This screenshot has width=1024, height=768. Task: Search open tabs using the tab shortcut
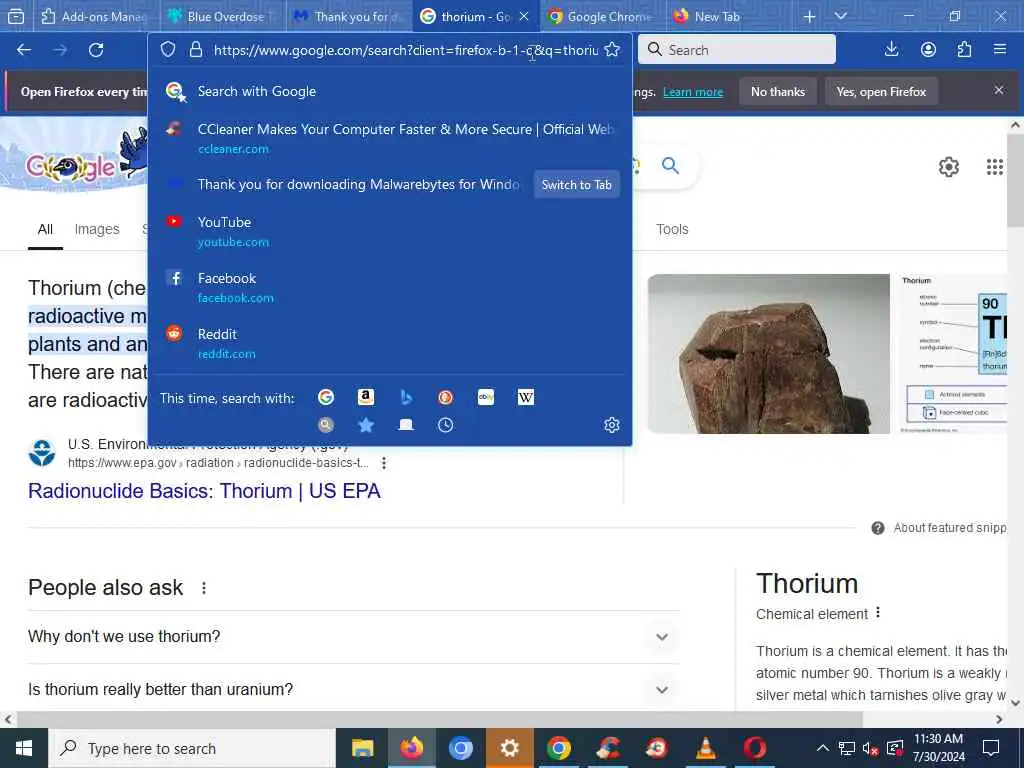(x=406, y=425)
